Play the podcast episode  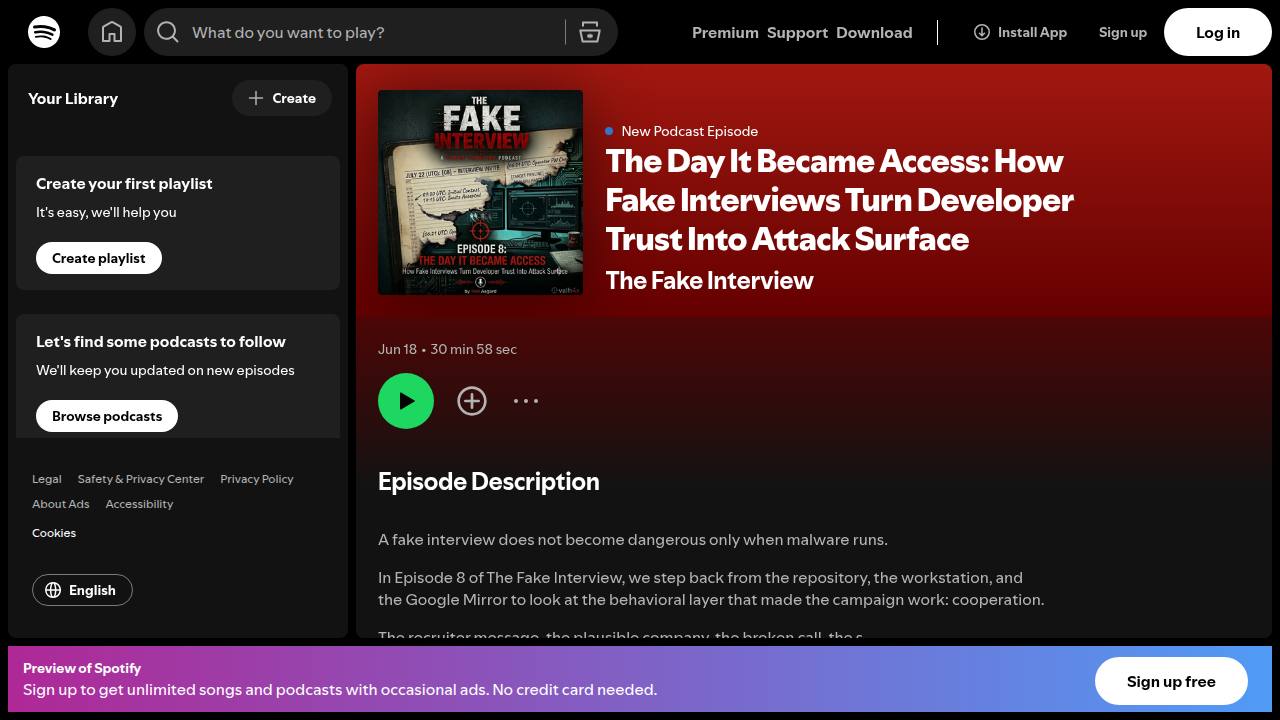[406, 401]
